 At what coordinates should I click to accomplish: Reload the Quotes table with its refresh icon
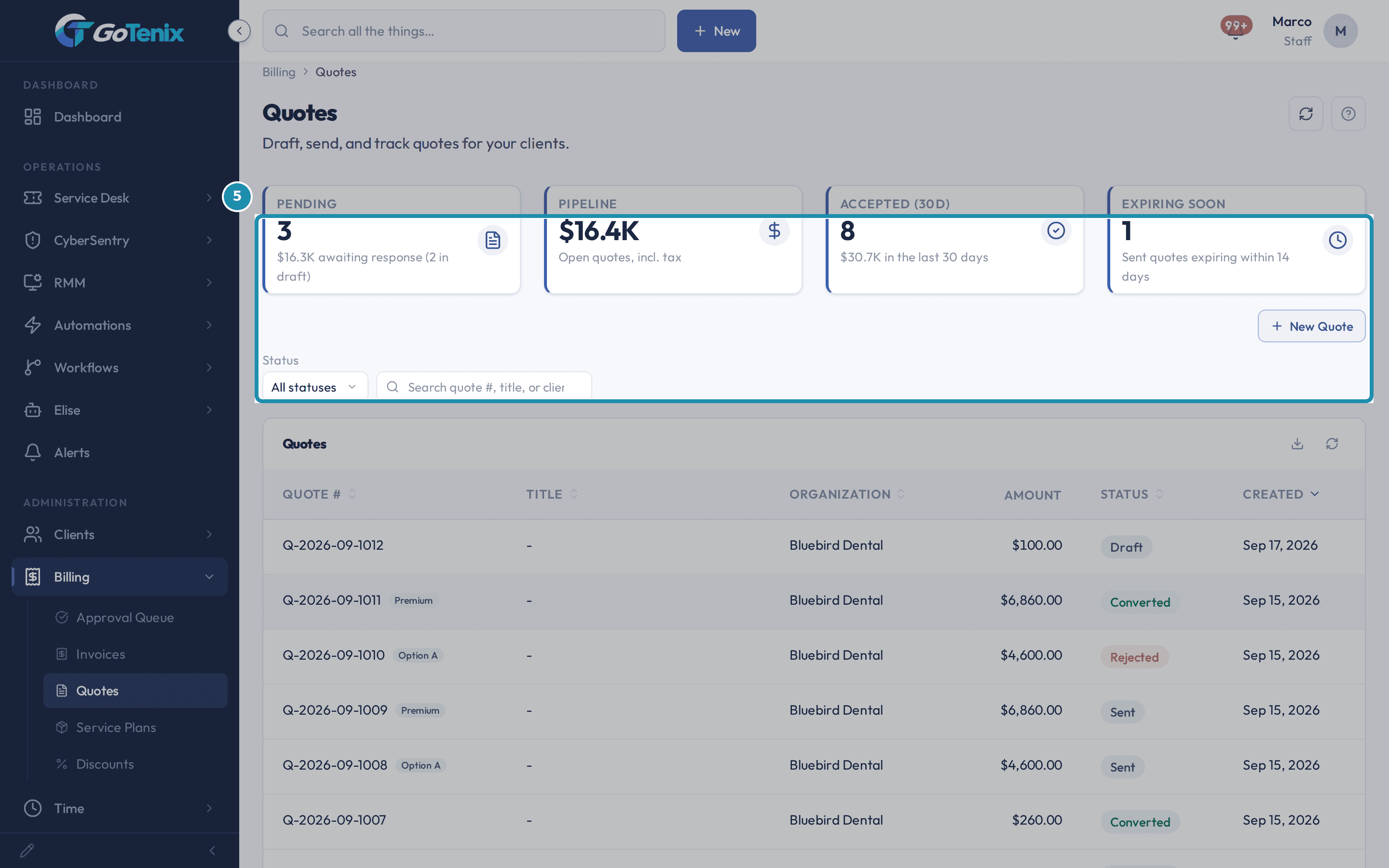pos(1332,444)
